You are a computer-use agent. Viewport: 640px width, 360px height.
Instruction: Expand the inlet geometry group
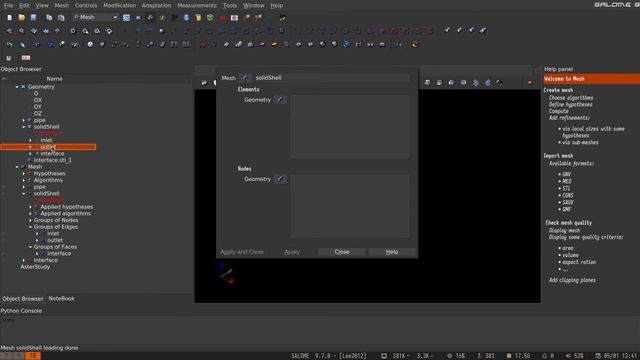click(x=30, y=140)
